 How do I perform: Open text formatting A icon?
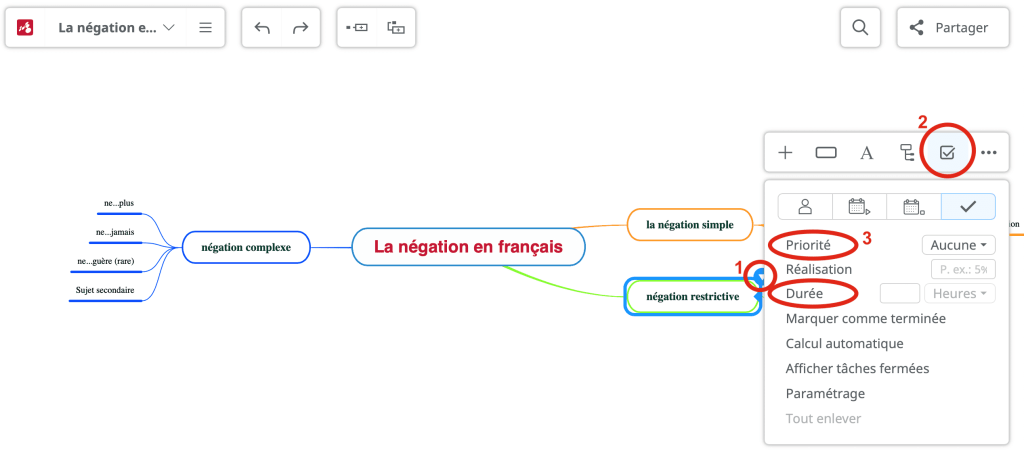click(x=867, y=153)
